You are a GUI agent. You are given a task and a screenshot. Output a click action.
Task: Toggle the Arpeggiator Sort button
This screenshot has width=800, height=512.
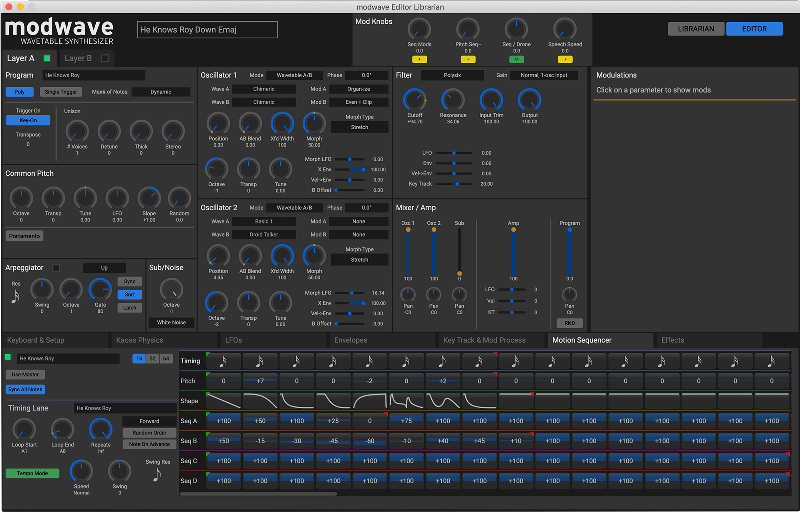point(130,294)
